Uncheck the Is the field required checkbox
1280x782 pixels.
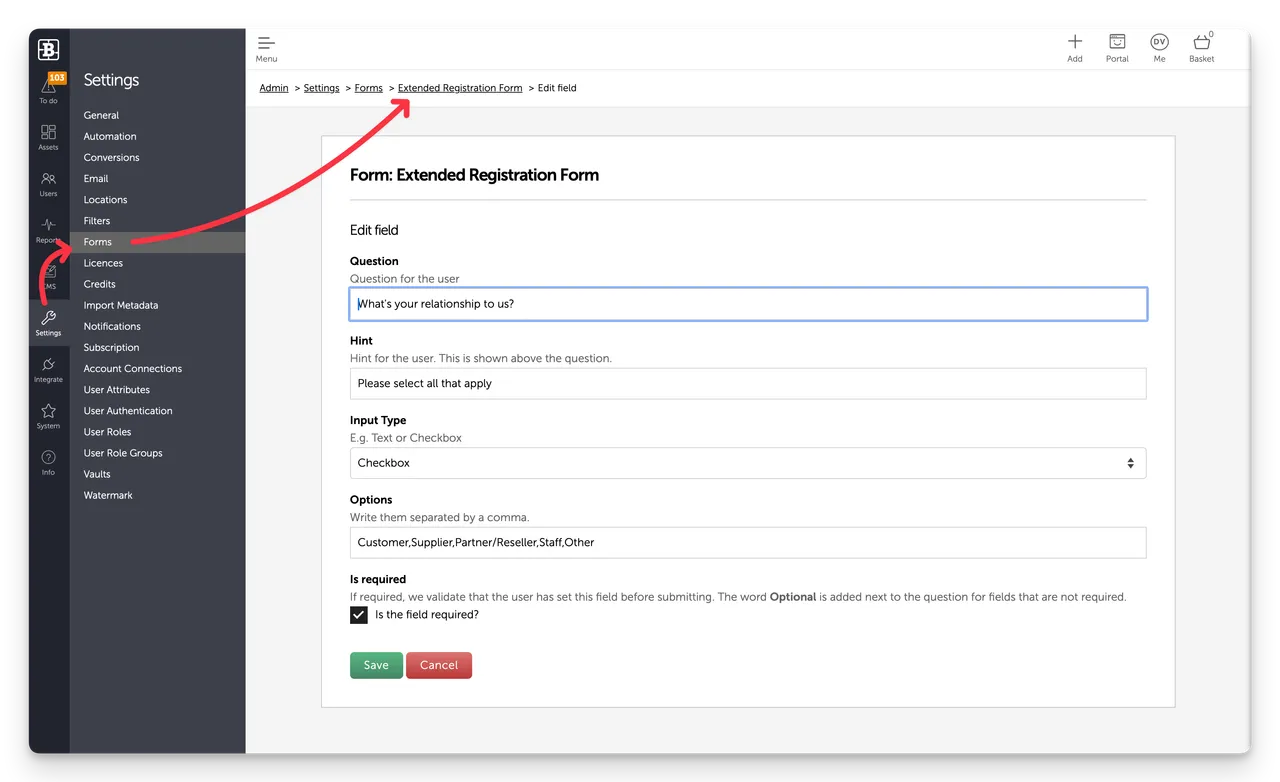coord(359,615)
